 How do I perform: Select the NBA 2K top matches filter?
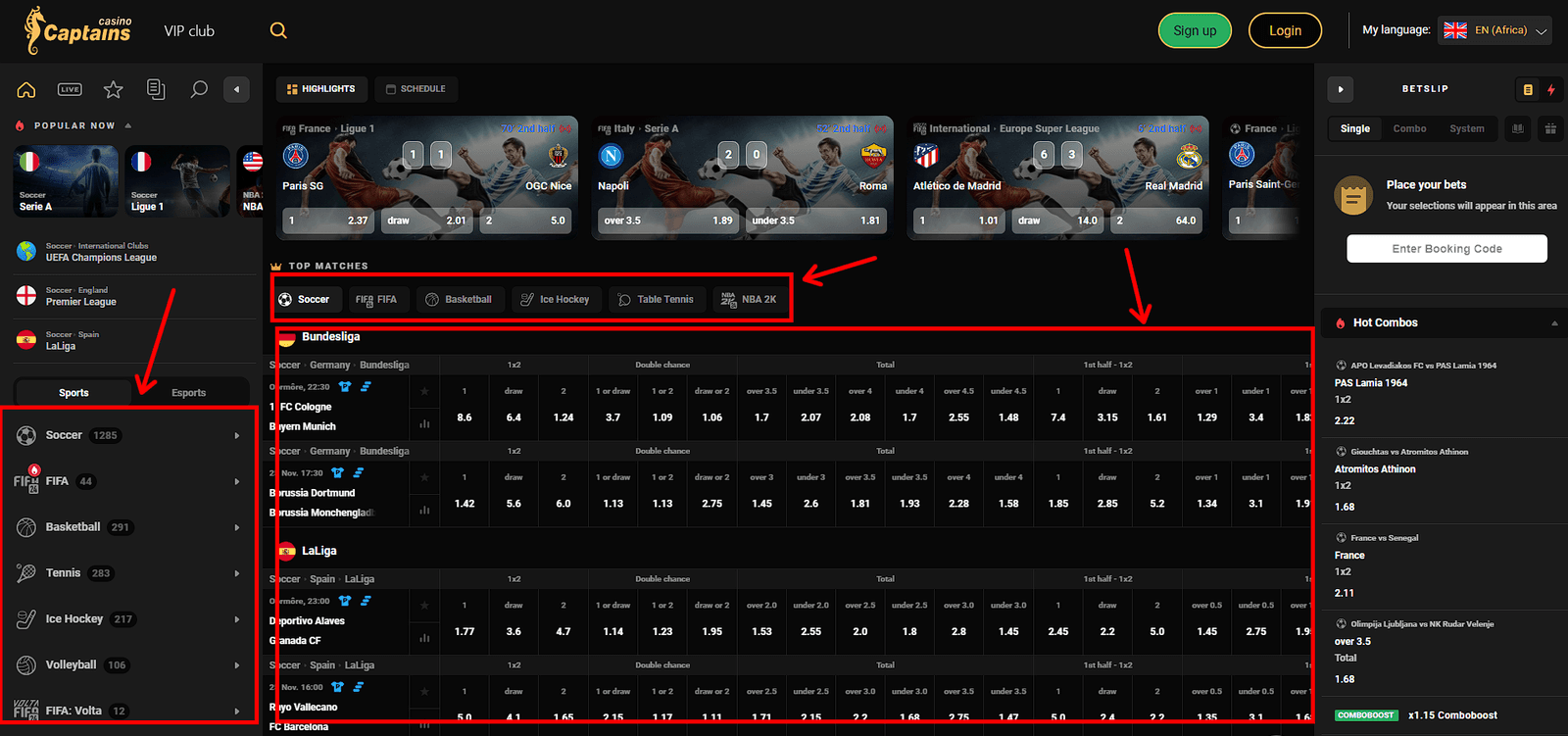point(750,299)
